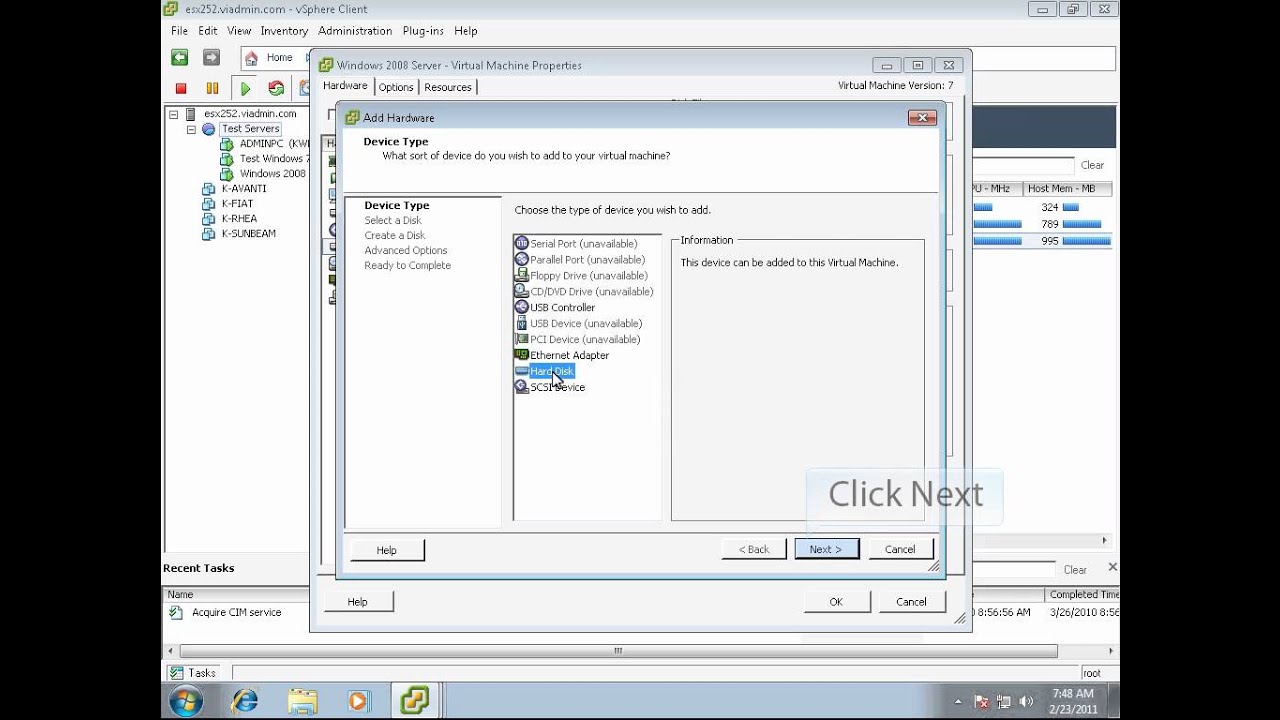
Task: Open Internet Explorer from taskbar
Action: click(245, 701)
